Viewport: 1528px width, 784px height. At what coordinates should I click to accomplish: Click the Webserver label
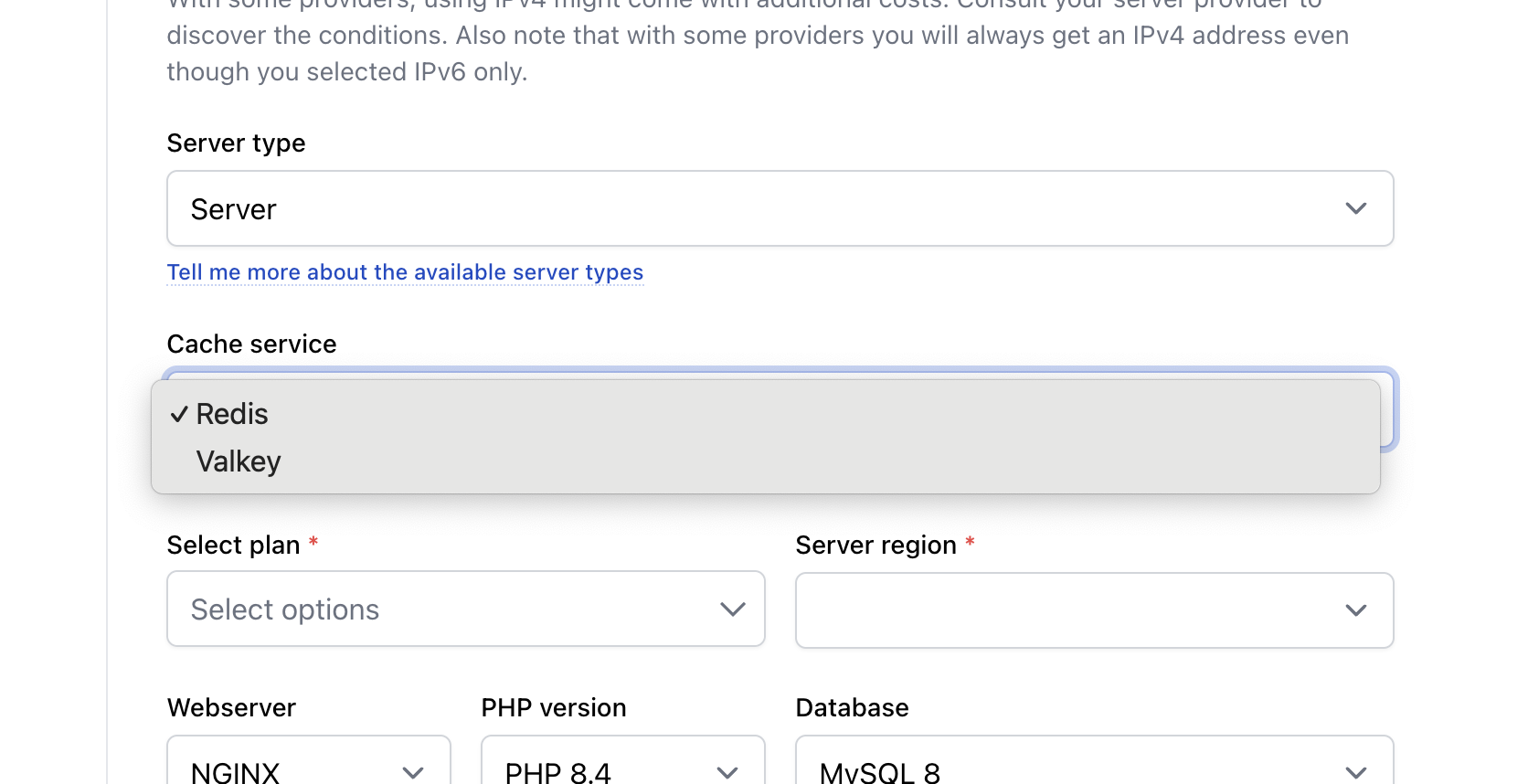tap(231, 708)
